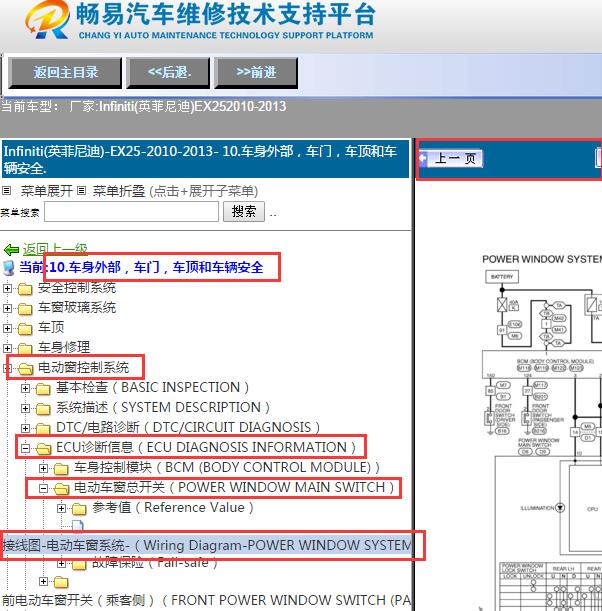
Task: Click 菜单折叠 to collapse all menus
Action: [x=118, y=191]
